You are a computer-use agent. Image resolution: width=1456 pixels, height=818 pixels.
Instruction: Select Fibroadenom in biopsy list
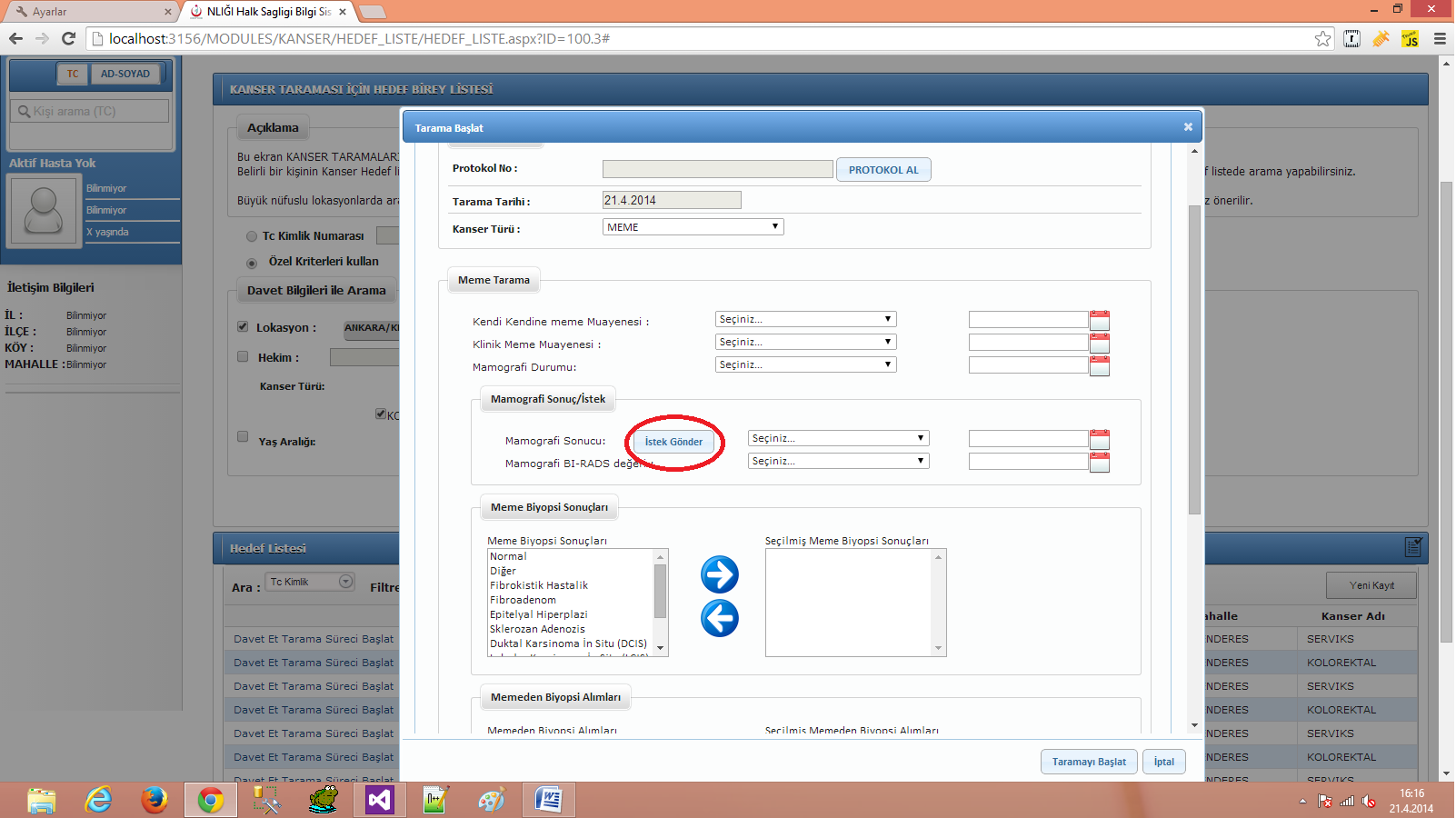(523, 600)
